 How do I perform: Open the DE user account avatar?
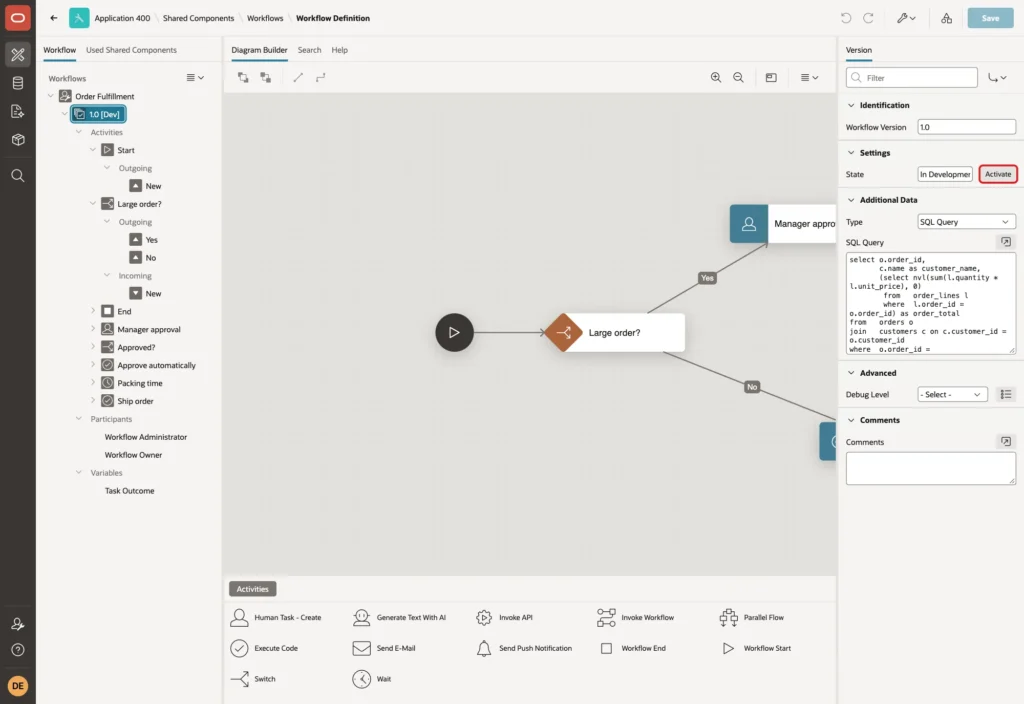coord(18,686)
